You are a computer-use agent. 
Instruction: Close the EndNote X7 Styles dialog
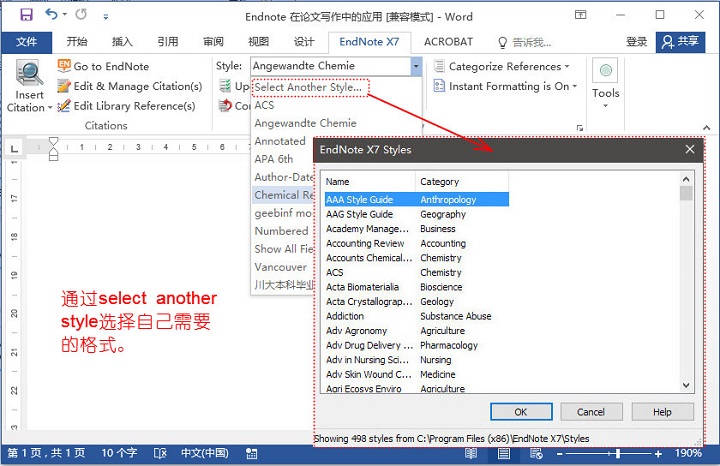click(690, 149)
